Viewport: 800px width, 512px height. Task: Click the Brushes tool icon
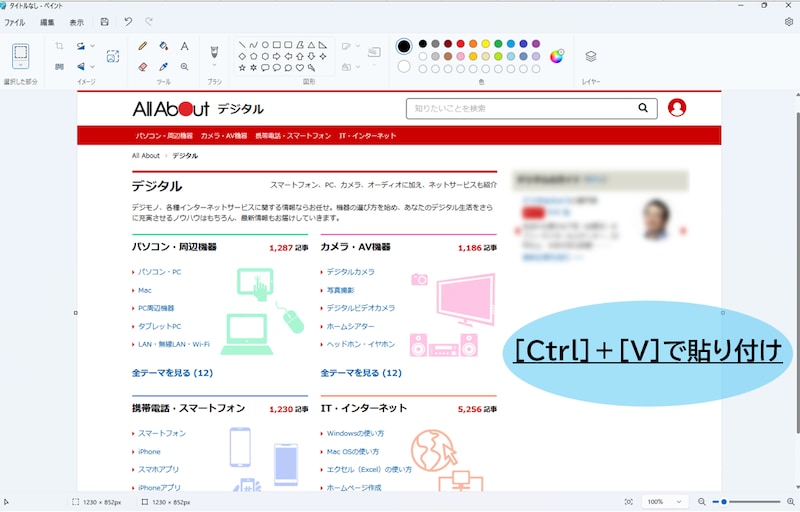214,52
